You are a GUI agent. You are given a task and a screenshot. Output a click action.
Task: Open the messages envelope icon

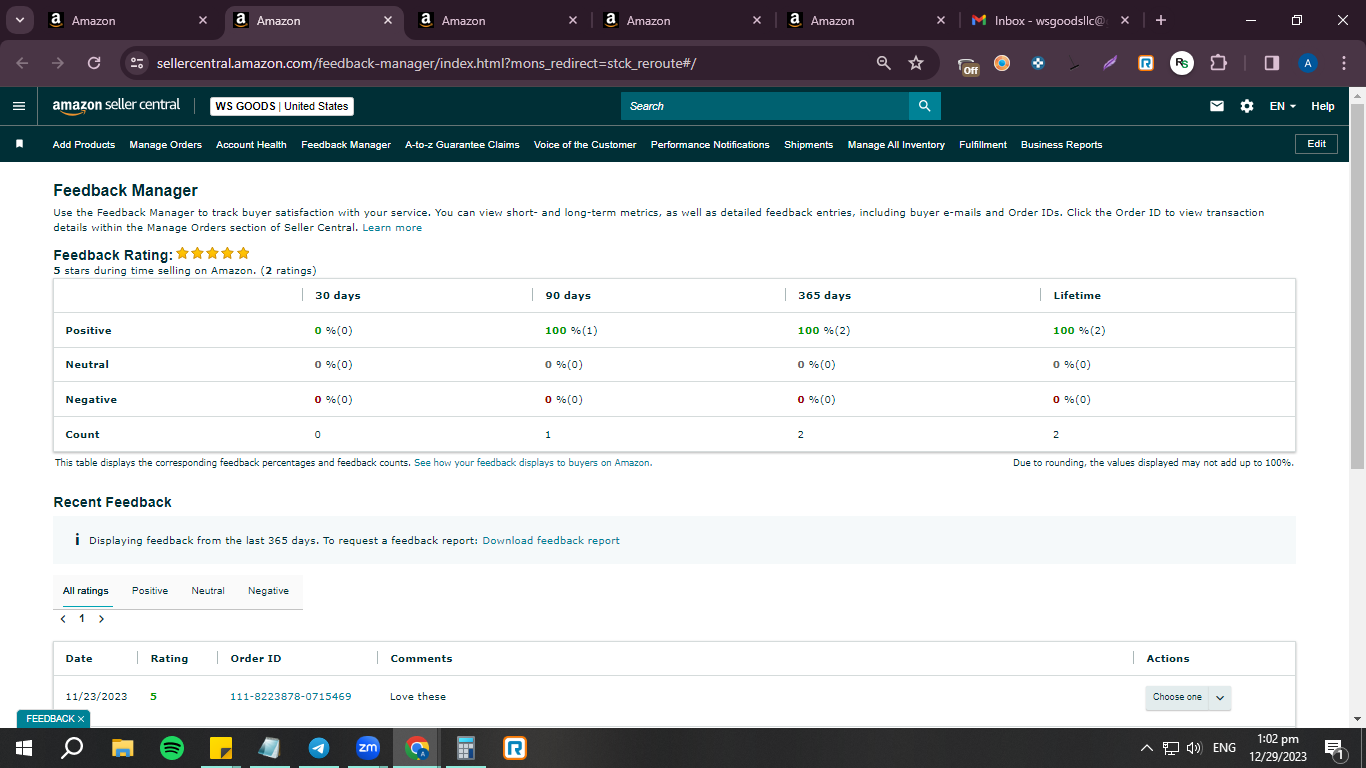pos(1217,106)
